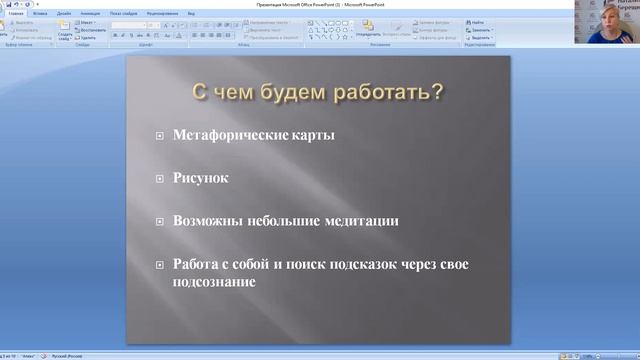Switch to the Главная ribbon tab
The width and height of the screenshot is (640, 360).
click(16, 13)
